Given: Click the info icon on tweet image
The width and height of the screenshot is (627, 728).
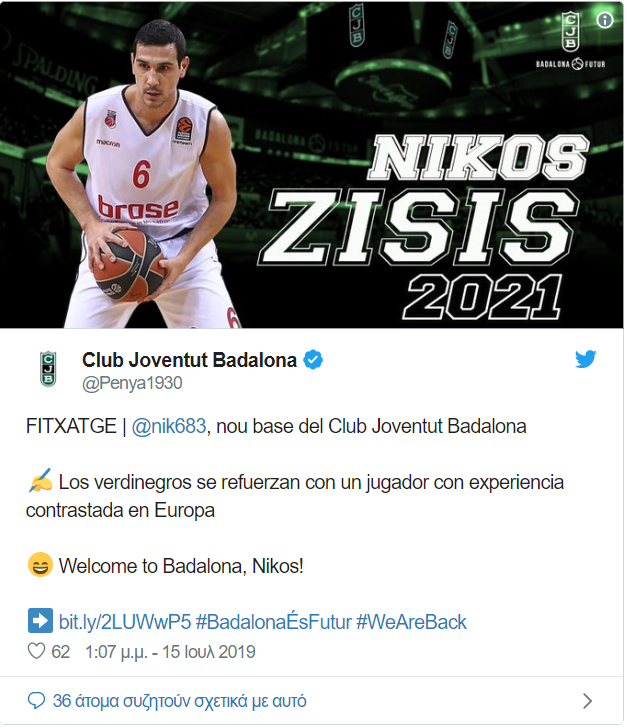Looking at the screenshot, I should [605, 20].
